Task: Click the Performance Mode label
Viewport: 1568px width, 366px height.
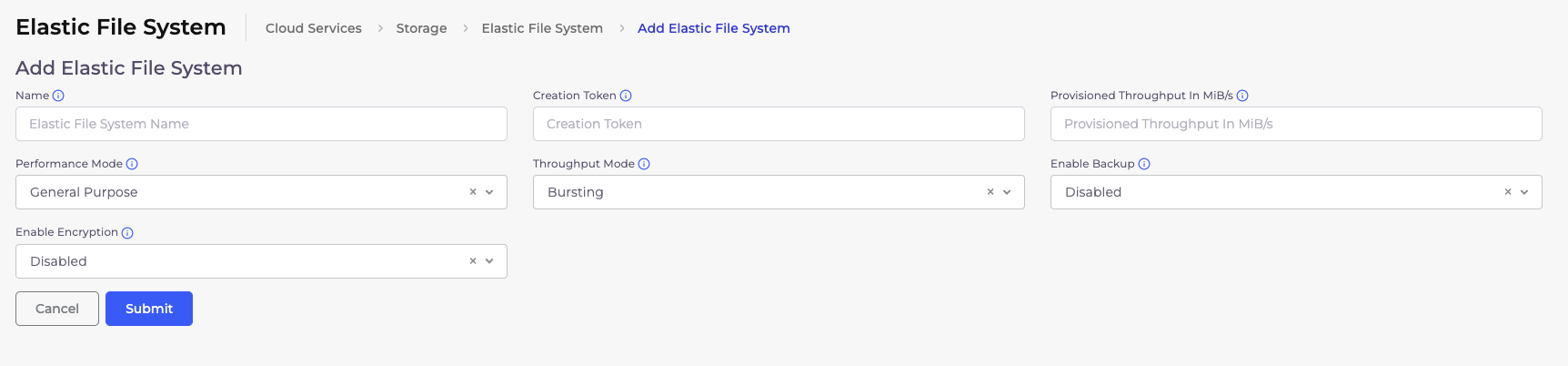Action: click(69, 164)
